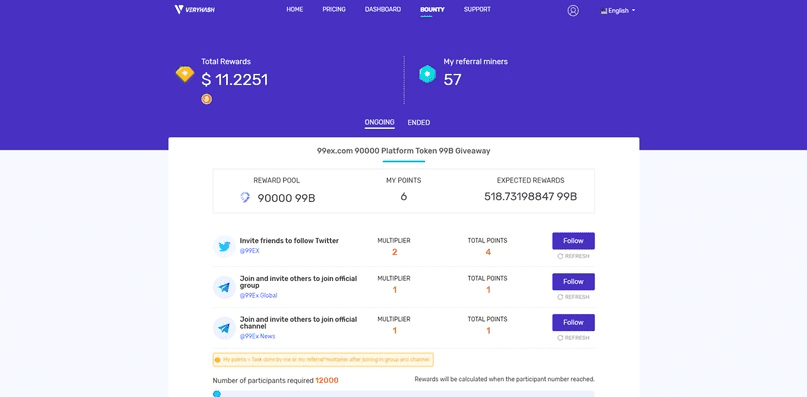The image size is (807, 397).
Task: Click the participants progress bar handle
Action: (x=217, y=394)
